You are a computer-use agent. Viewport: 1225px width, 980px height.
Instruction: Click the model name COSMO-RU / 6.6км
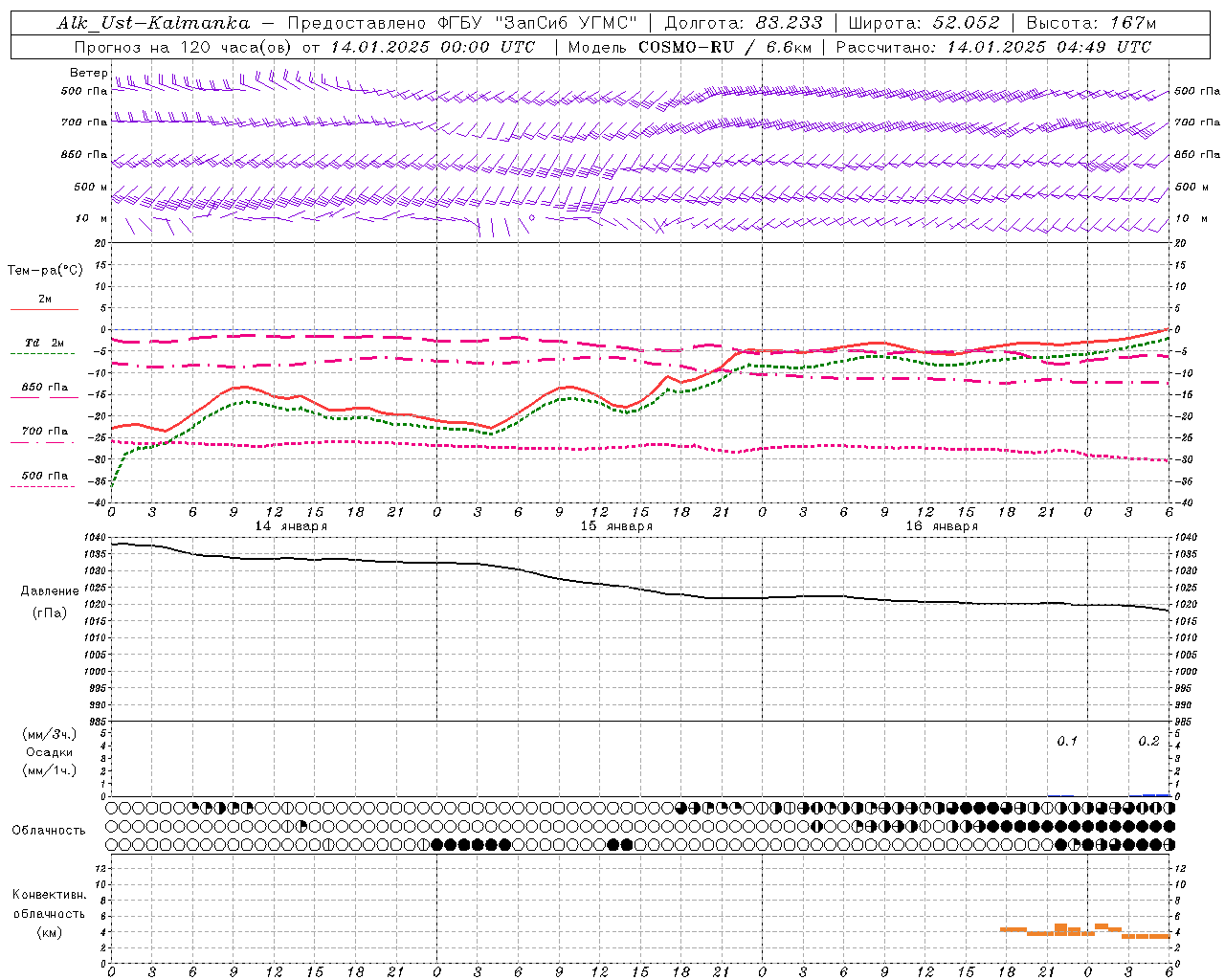pyautogui.click(x=724, y=47)
